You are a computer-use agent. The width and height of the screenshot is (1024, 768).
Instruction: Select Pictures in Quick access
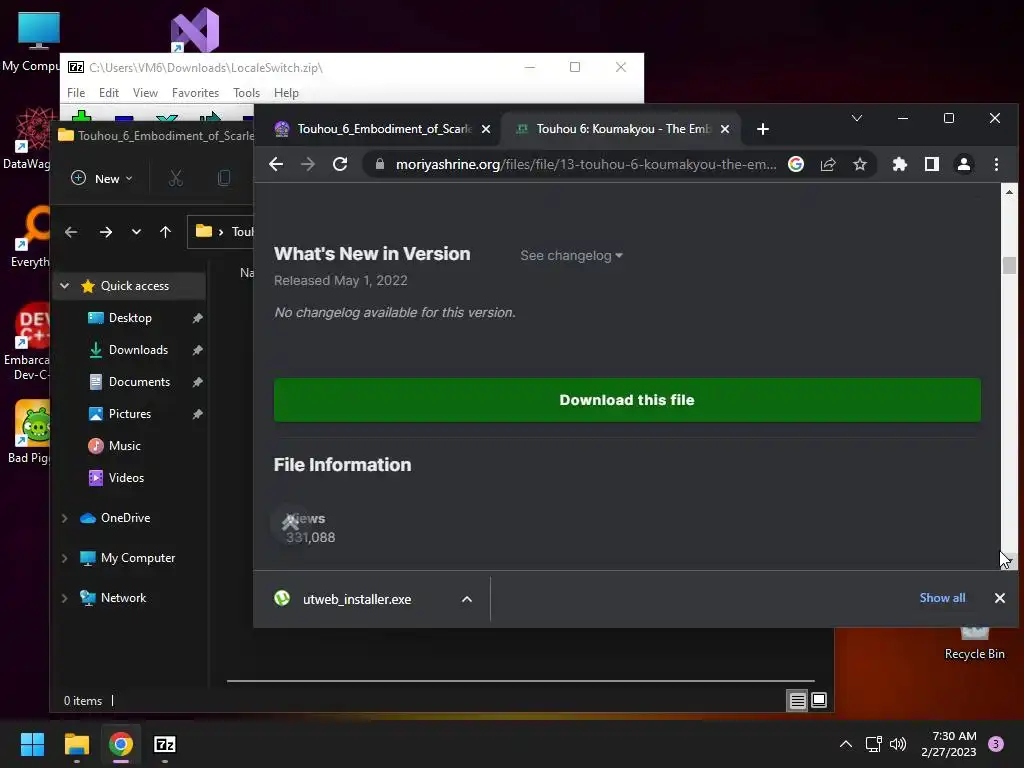point(130,414)
